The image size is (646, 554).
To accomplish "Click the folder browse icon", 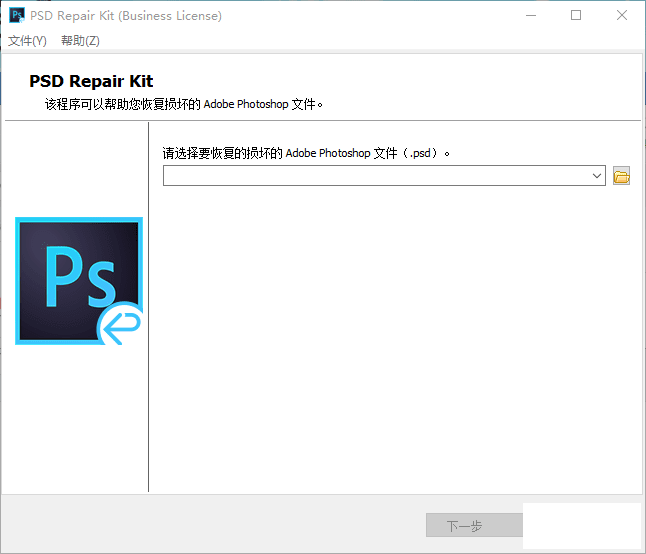I will click(621, 176).
